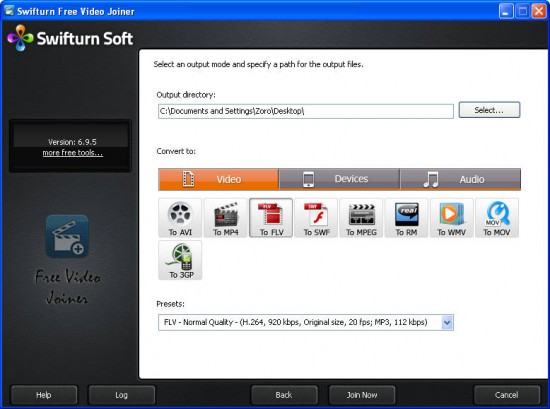This screenshot has width=550, height=409.
Task: Switch to the Audio tab
Action: point(461,179)
